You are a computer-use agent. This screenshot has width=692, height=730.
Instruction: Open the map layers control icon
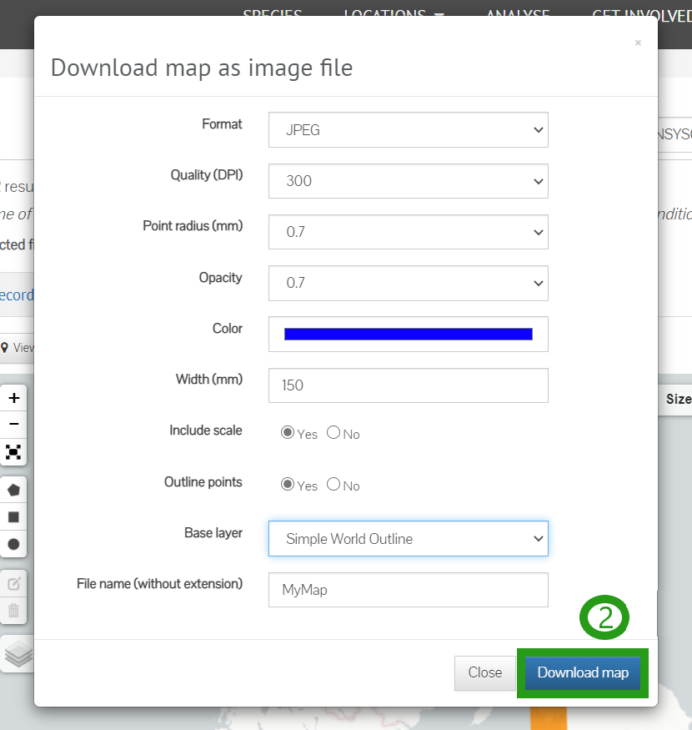pyautogui.click(x=19, y=654)
